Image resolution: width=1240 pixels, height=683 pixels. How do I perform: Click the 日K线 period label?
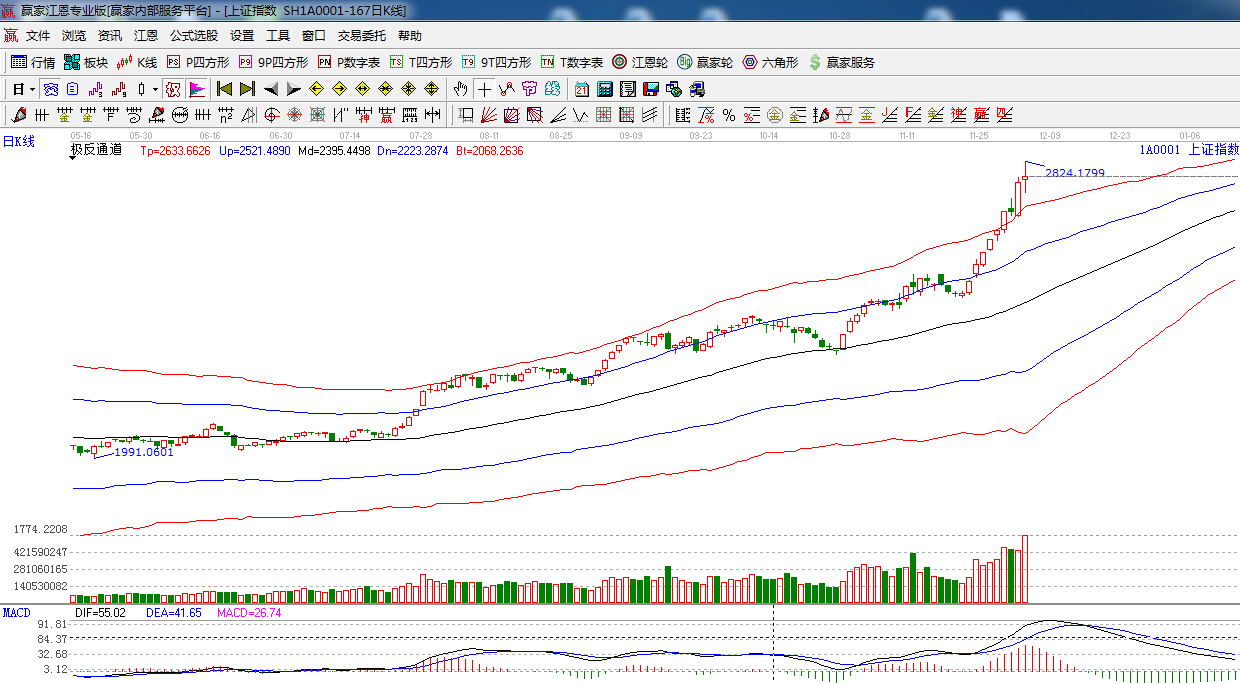(x=18, y=142)
